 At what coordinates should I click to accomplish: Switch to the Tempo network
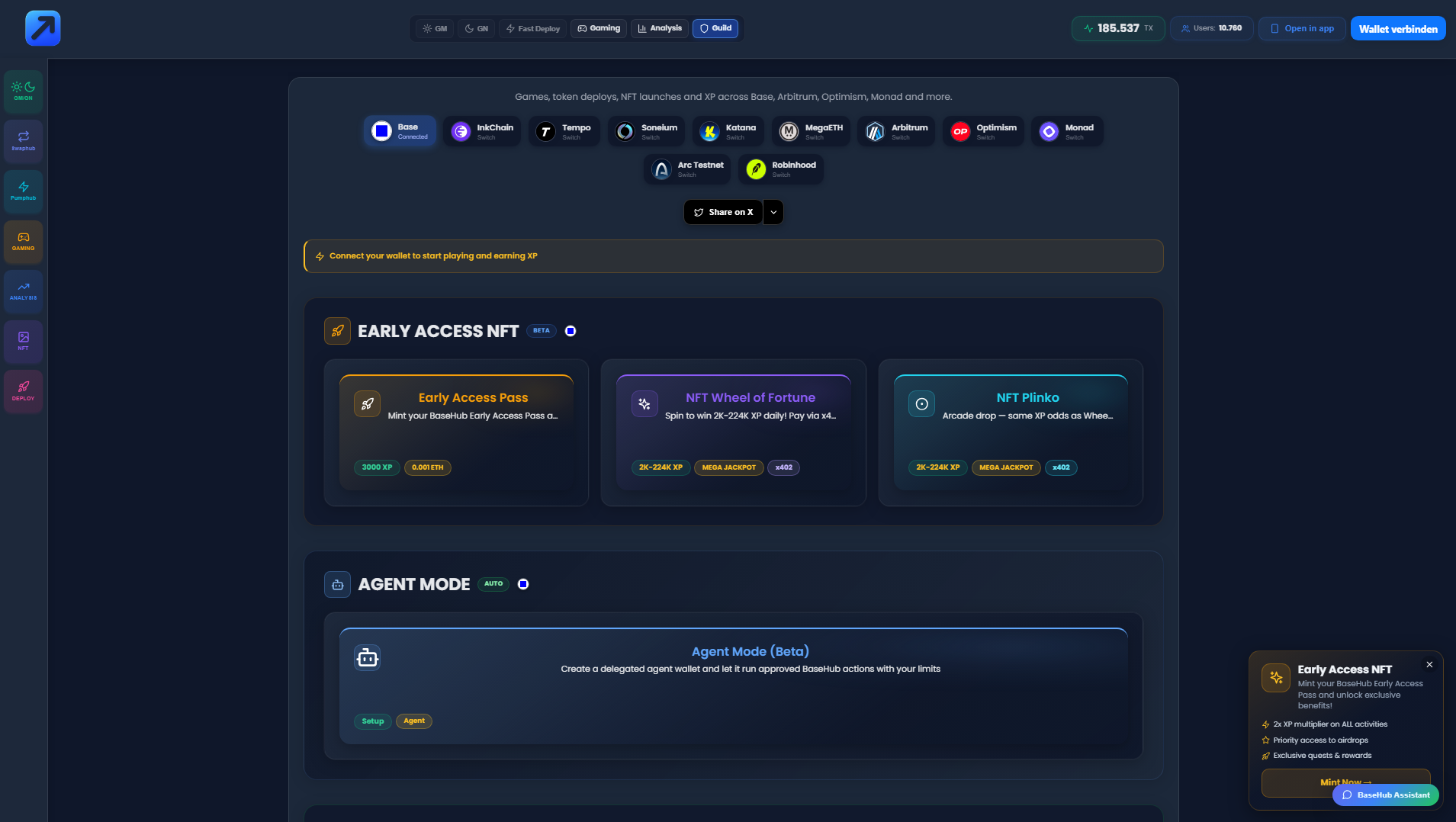[x=564, y=131]
